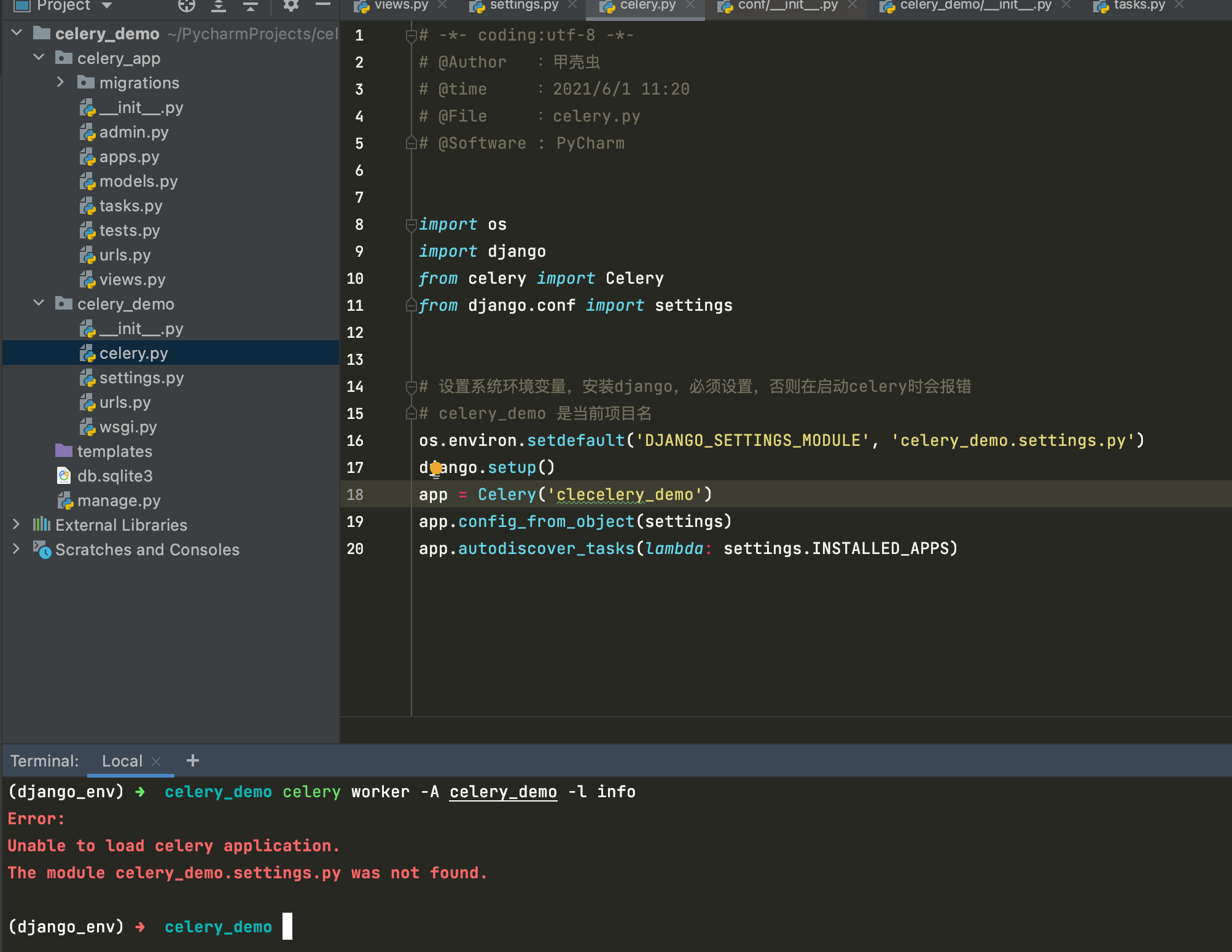
Task: Collapse the celery_demo project root
Action: (17, 33)
